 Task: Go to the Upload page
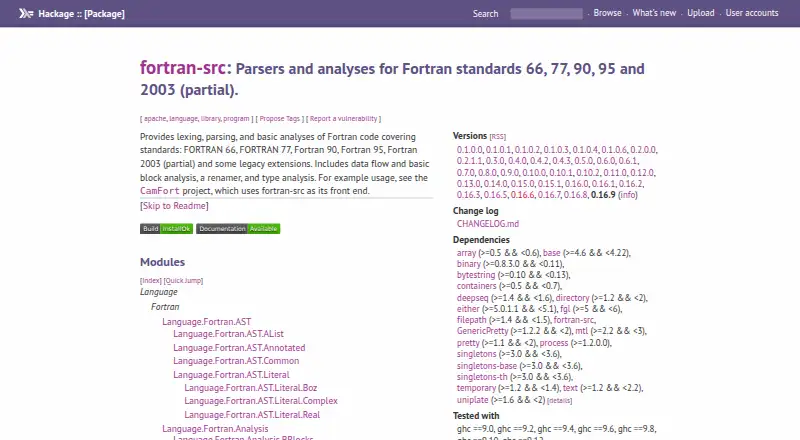(x=701, y=13)
